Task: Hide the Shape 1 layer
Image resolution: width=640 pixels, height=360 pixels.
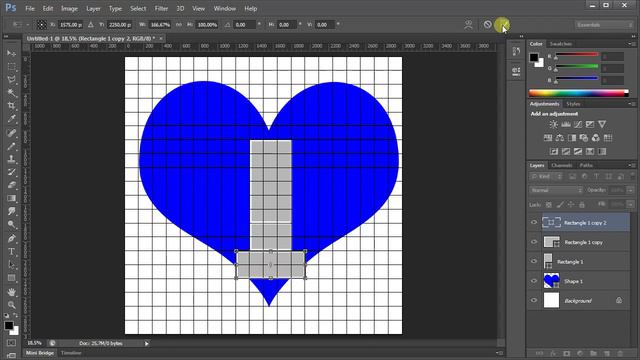Action: 533,281
